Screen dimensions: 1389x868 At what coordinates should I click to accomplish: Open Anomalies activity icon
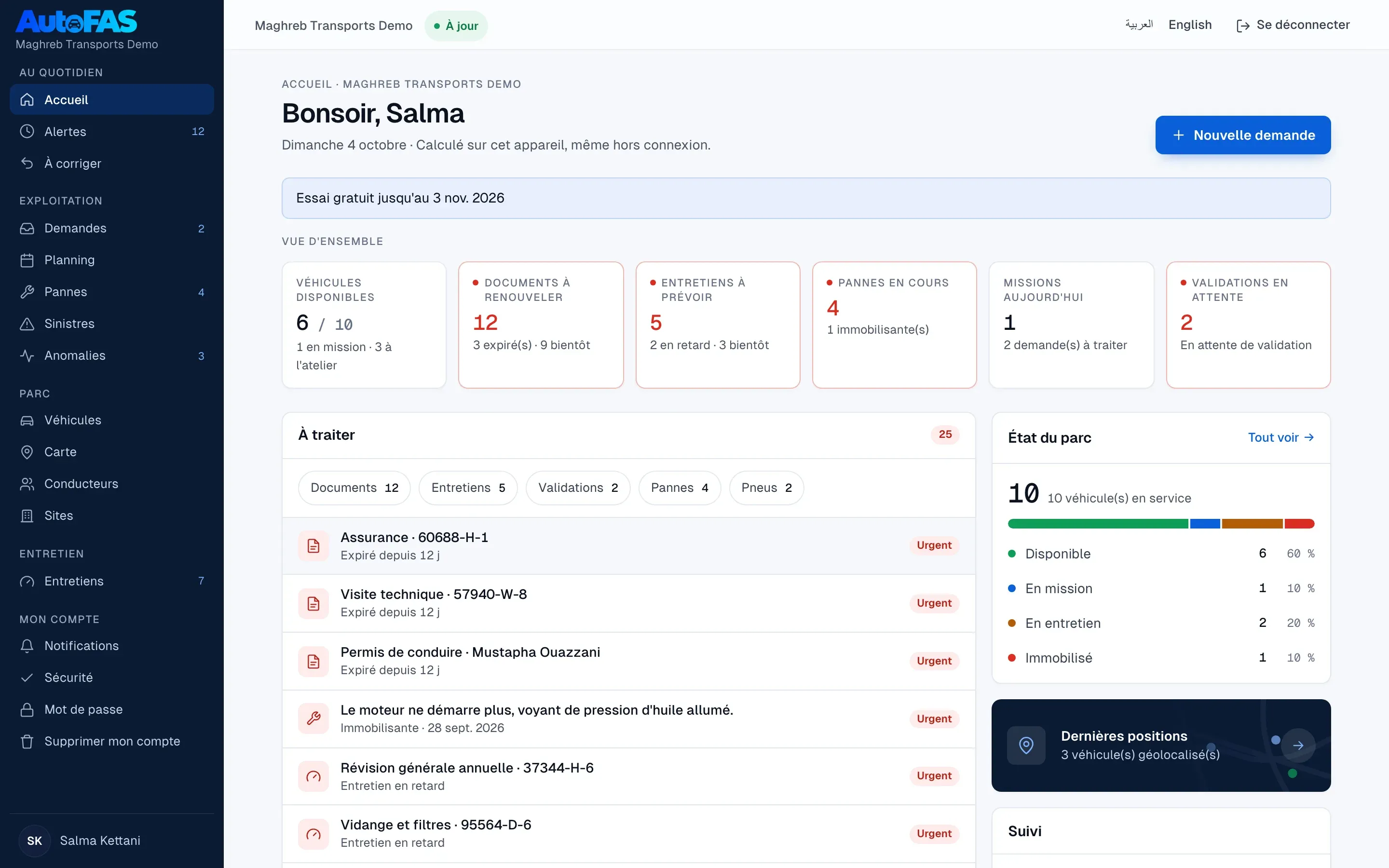tap(27, 356)
